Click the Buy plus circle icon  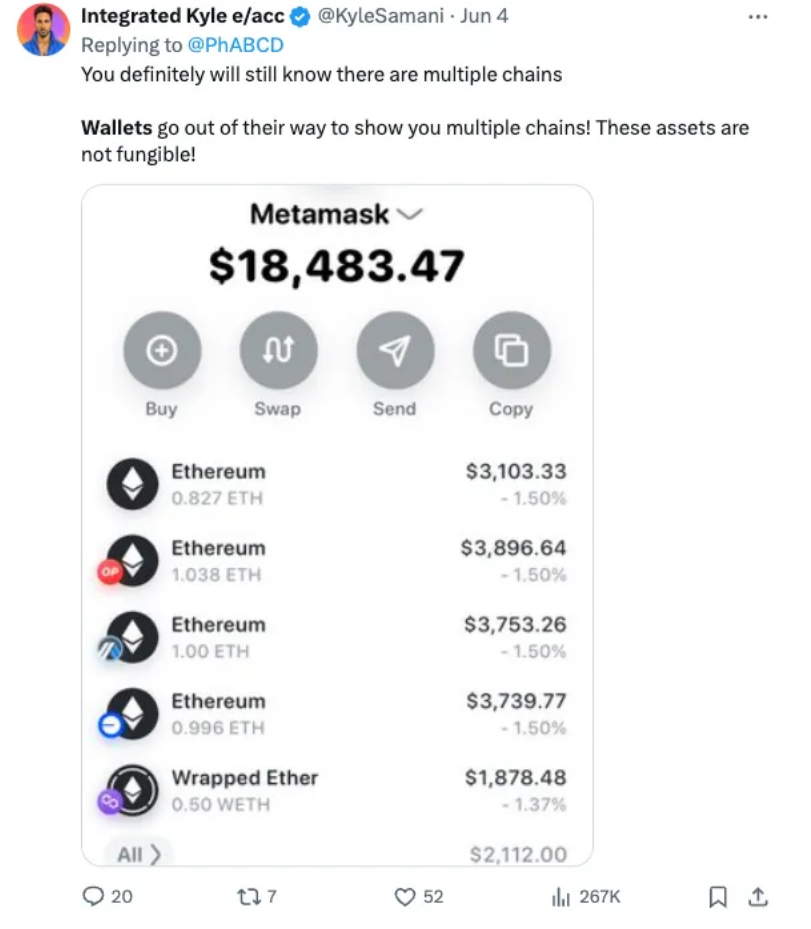tap(162, 350)
